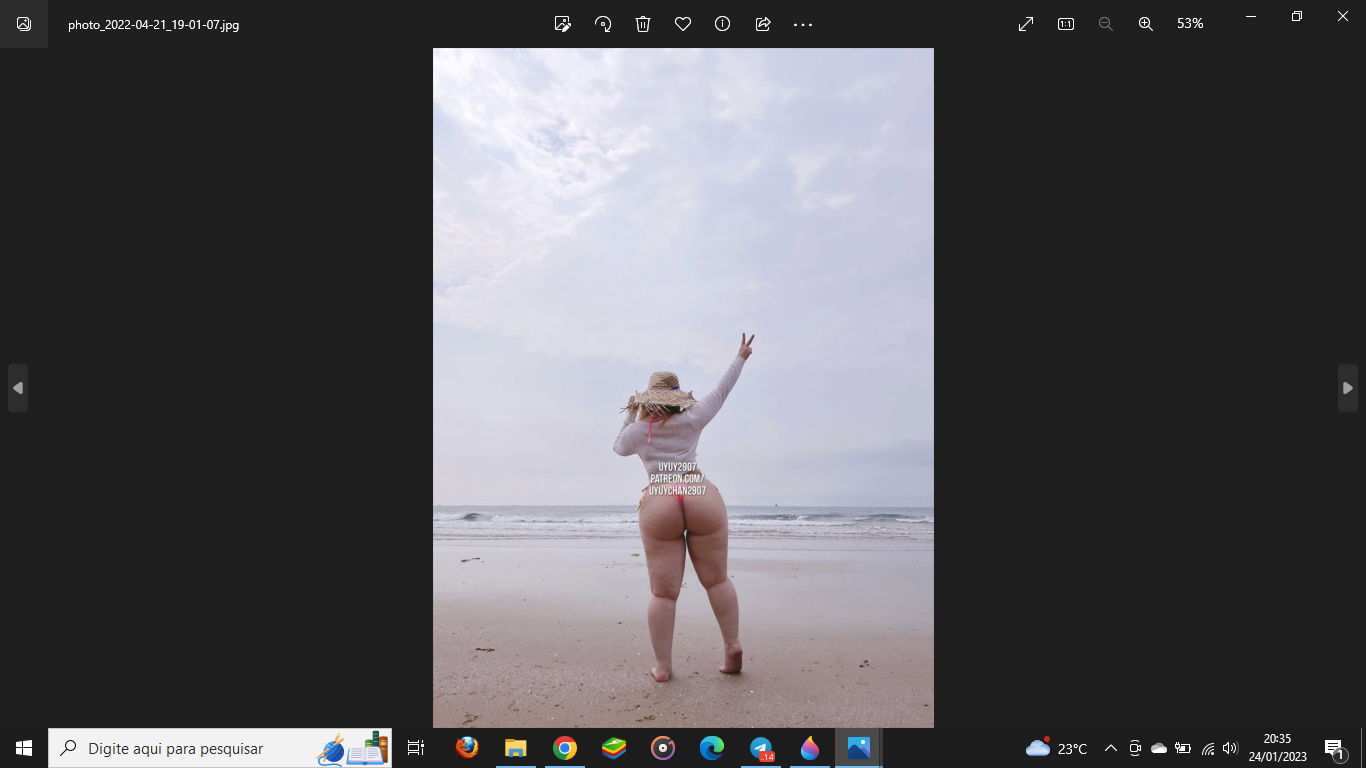The width and height of the screenshot is (1366, 768).
Task: Zoom out of the photo
Action: pyautogui.click(x=1106, y=24)
